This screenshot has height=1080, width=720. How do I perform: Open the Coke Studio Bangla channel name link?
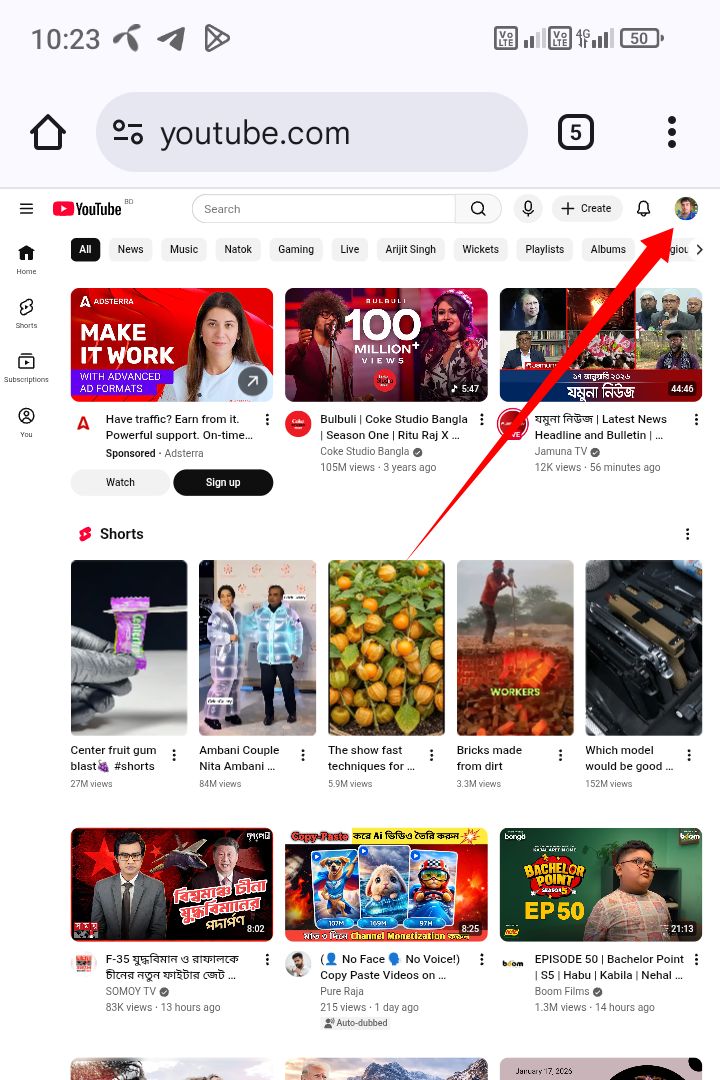[x=364, y=451]
